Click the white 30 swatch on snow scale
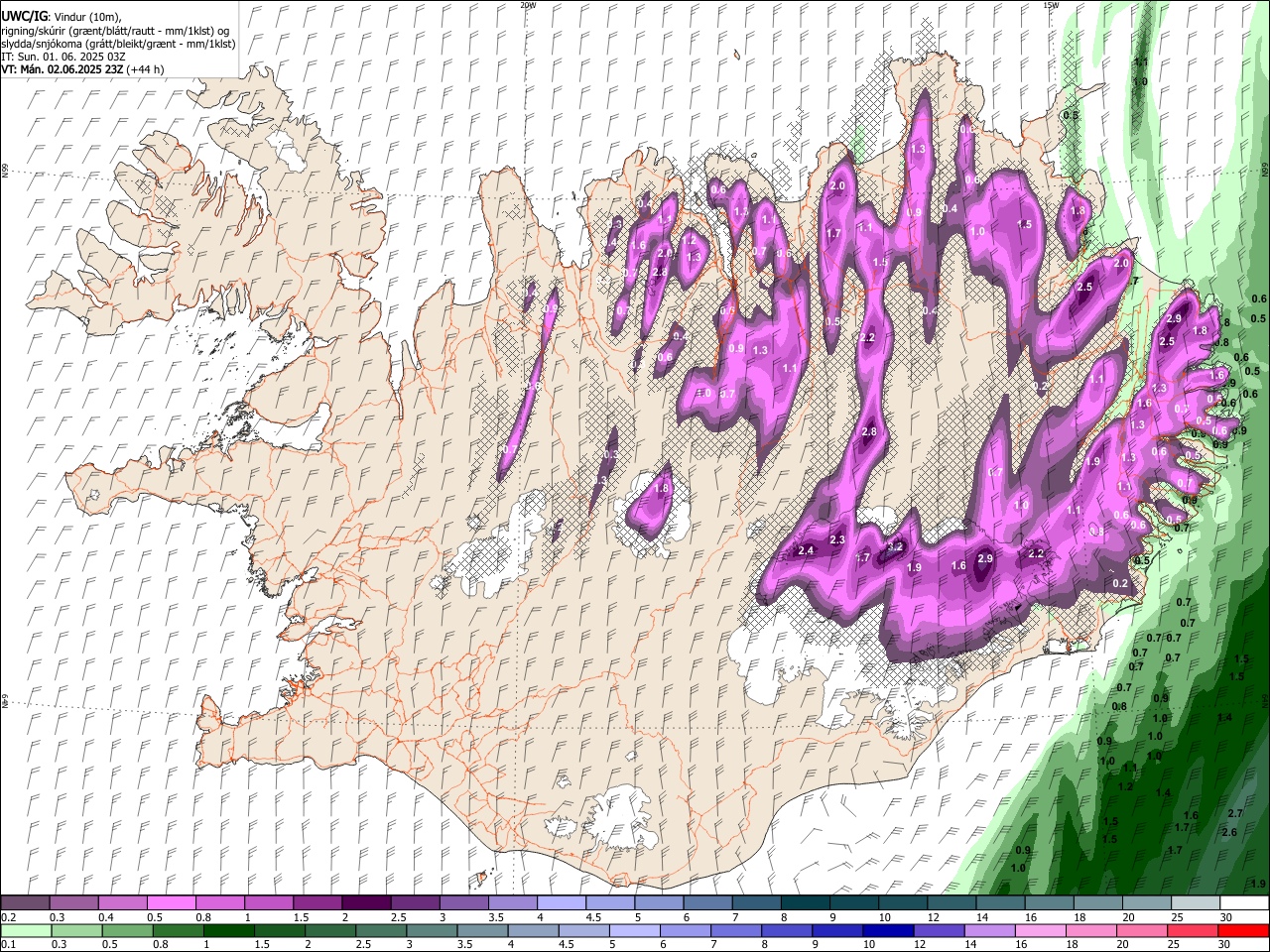The height and width of the screenshot is (952, 1270). [x=1244, y=903]
